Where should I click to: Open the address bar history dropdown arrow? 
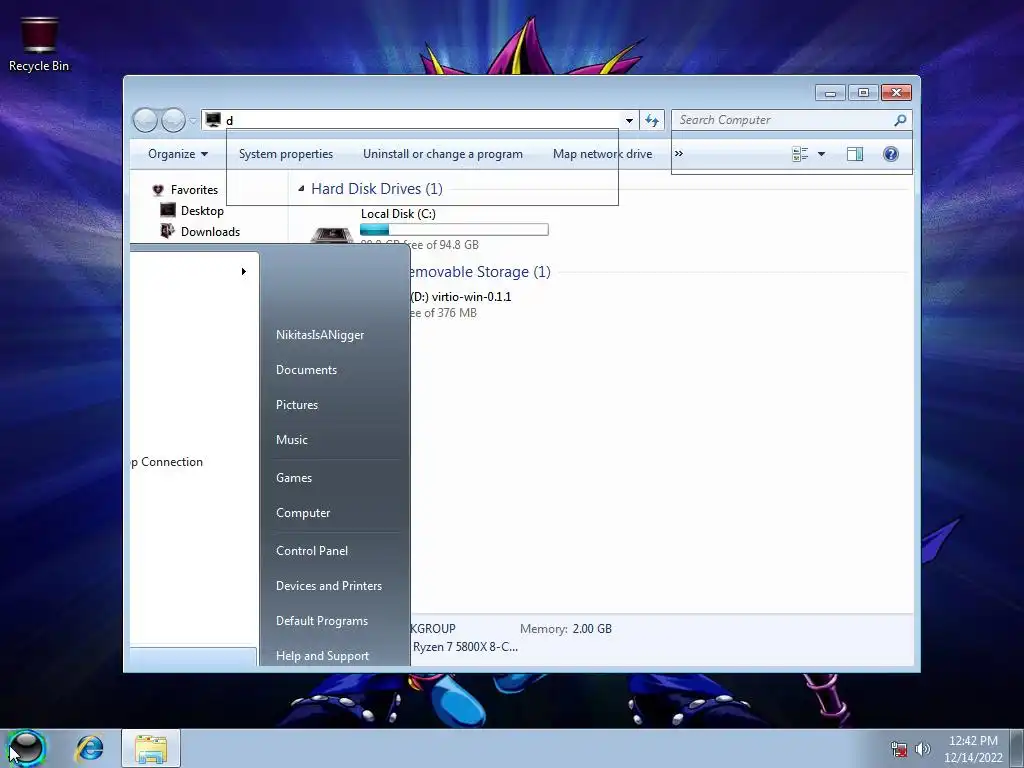[x=629, y=120]
